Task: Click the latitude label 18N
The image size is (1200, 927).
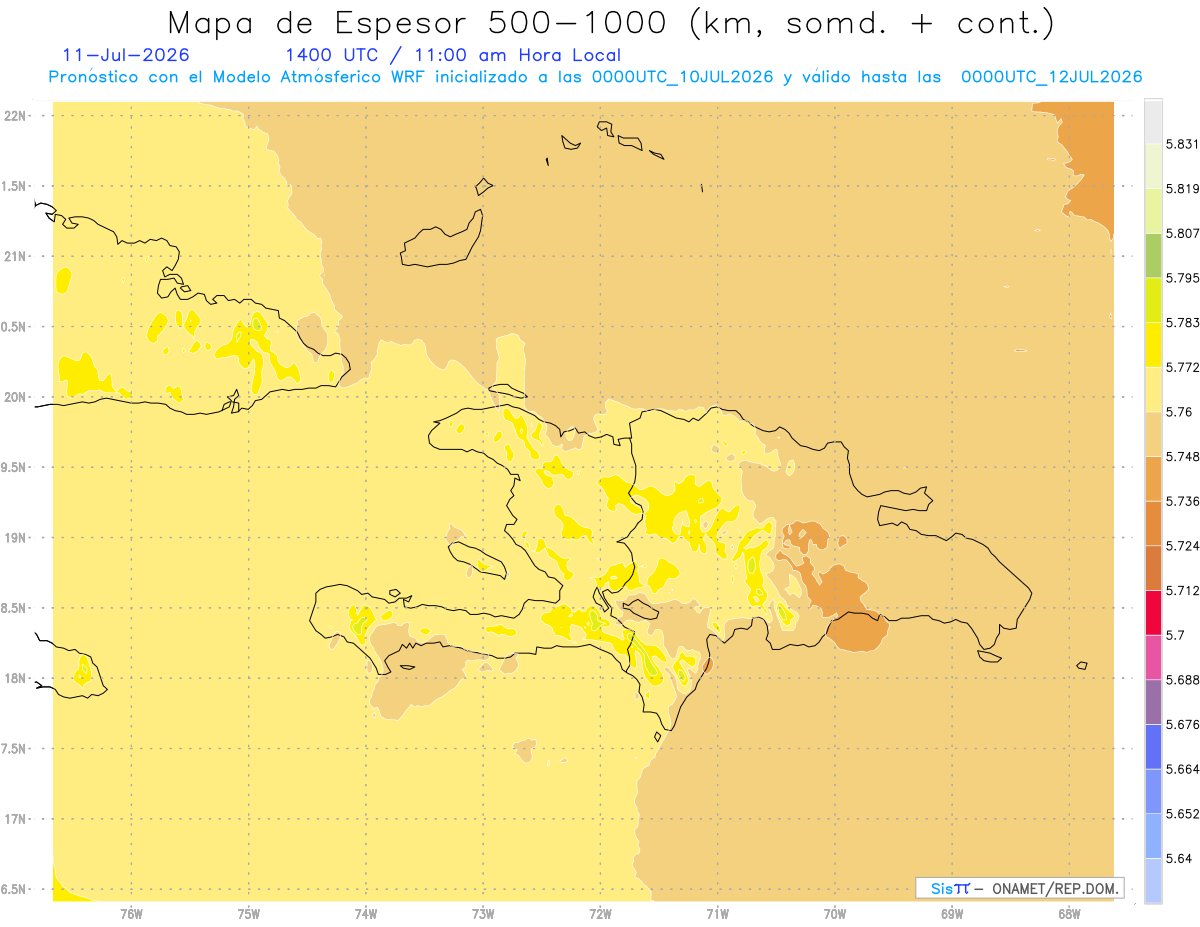Action: (x=16, y=679)
